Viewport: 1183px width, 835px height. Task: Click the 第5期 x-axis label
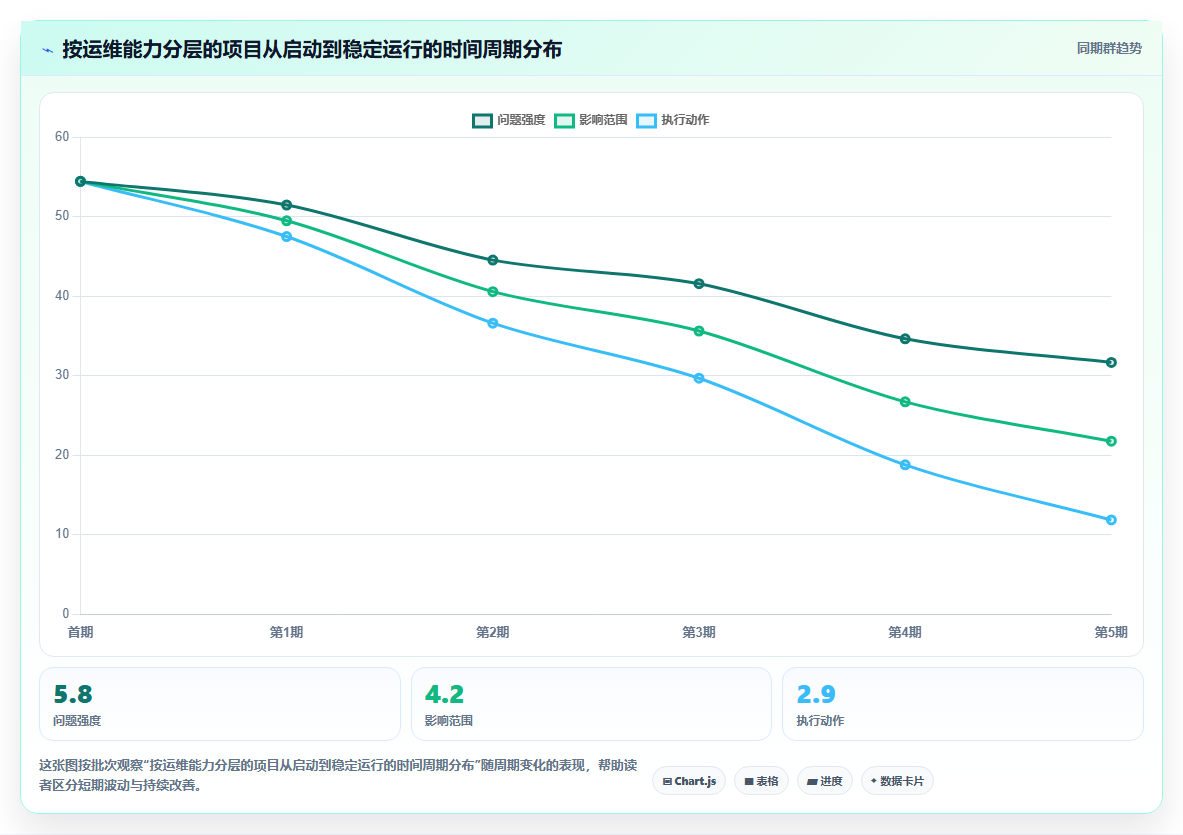click(x=1111, y=632)
